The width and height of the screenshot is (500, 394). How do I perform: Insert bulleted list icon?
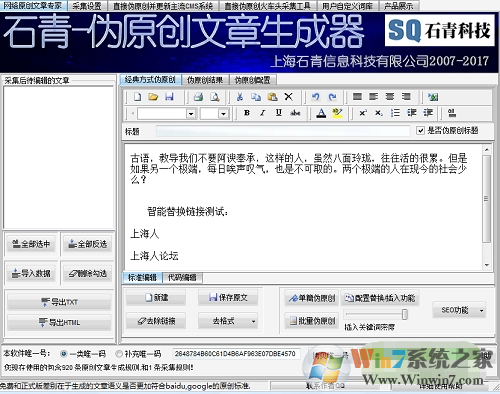coord(395,113)
